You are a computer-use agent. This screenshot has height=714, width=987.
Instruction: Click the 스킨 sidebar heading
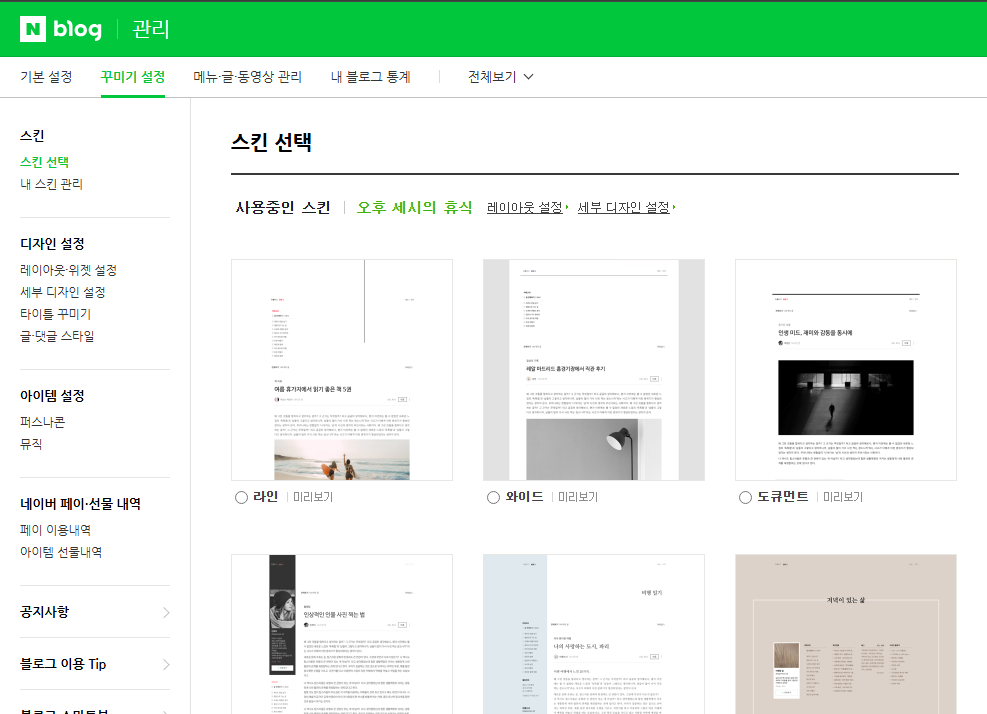pyautogui.click(x=32, y=136)
